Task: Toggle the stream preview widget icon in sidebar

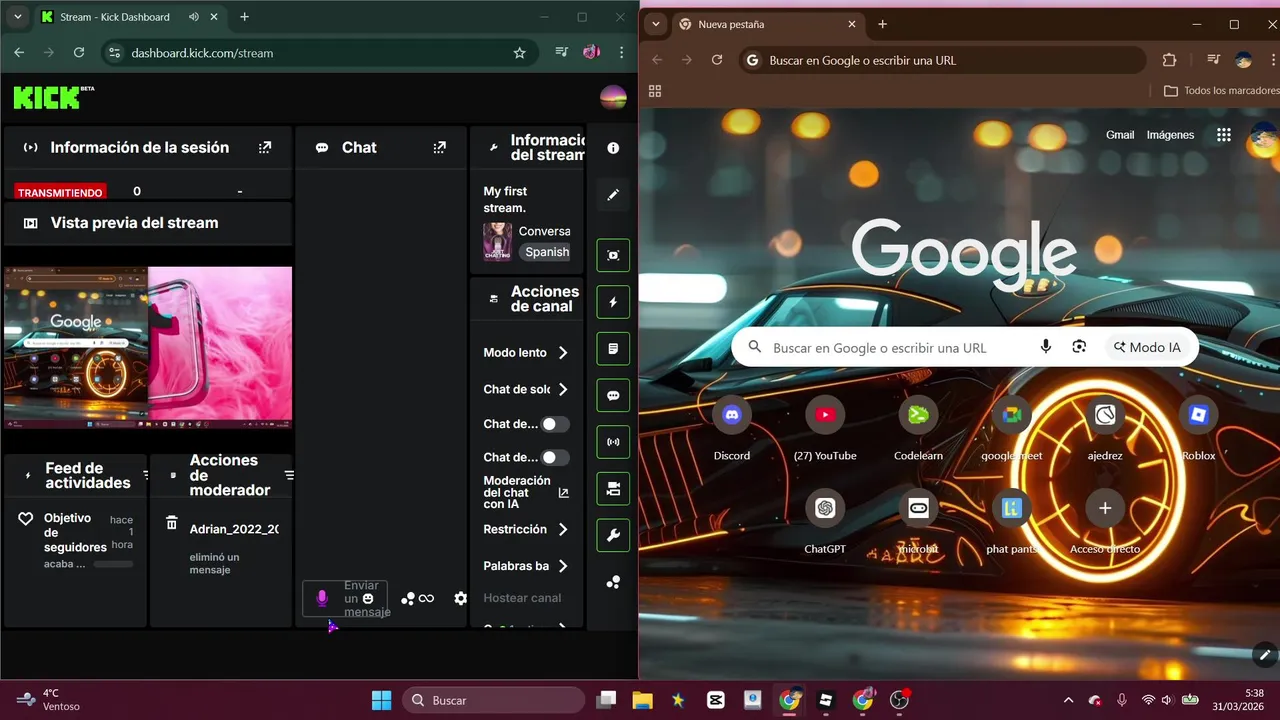Action: click(x=613, y=255)
